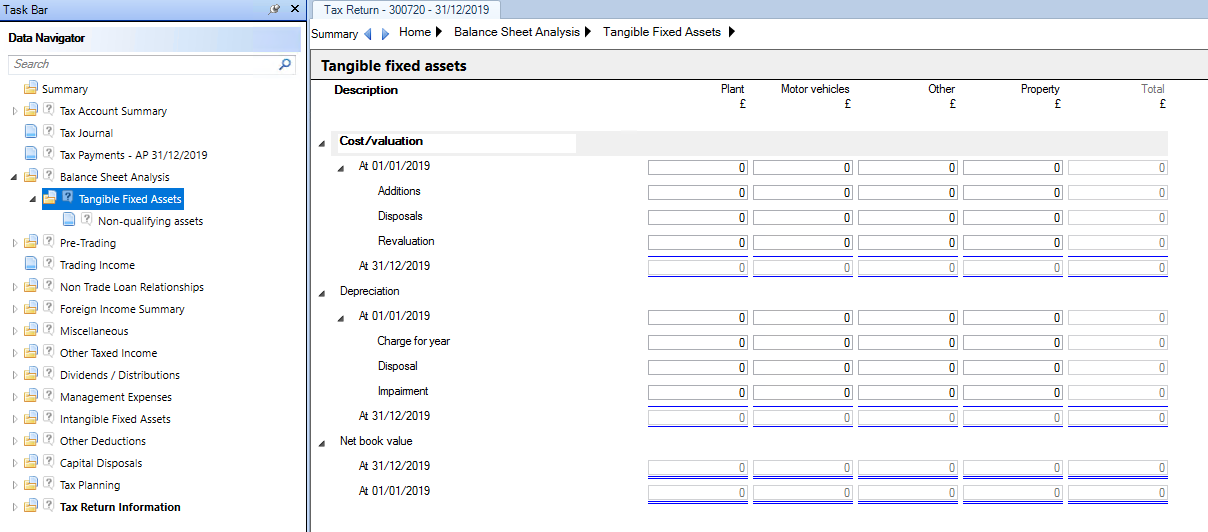Click the Dividends / Distributions folder icon
The height and width of the screenshot is (532, 1208).
pyautogui.click(x=31, y=375)
